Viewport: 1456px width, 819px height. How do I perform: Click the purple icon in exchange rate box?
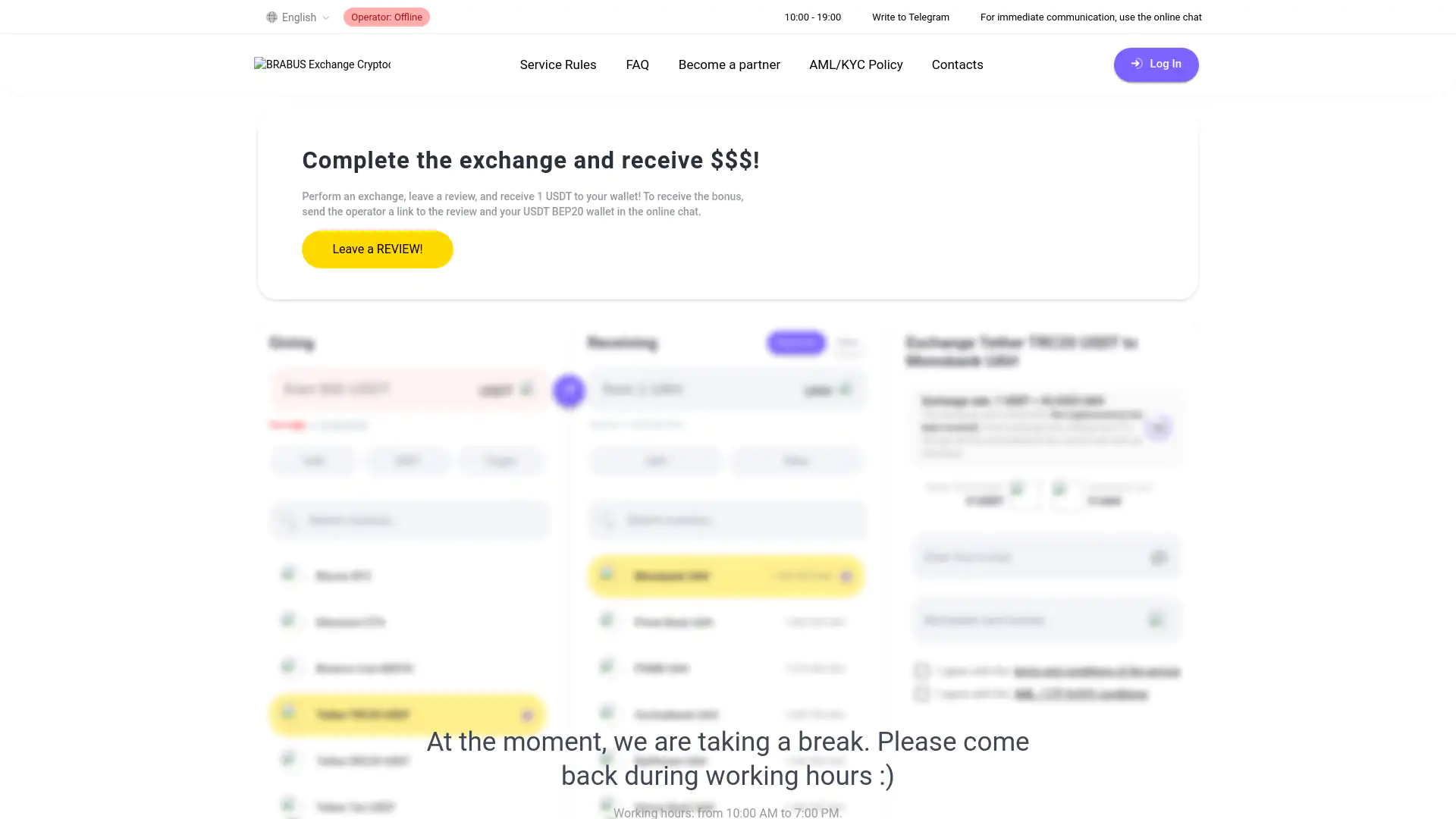click(1158, 428)
